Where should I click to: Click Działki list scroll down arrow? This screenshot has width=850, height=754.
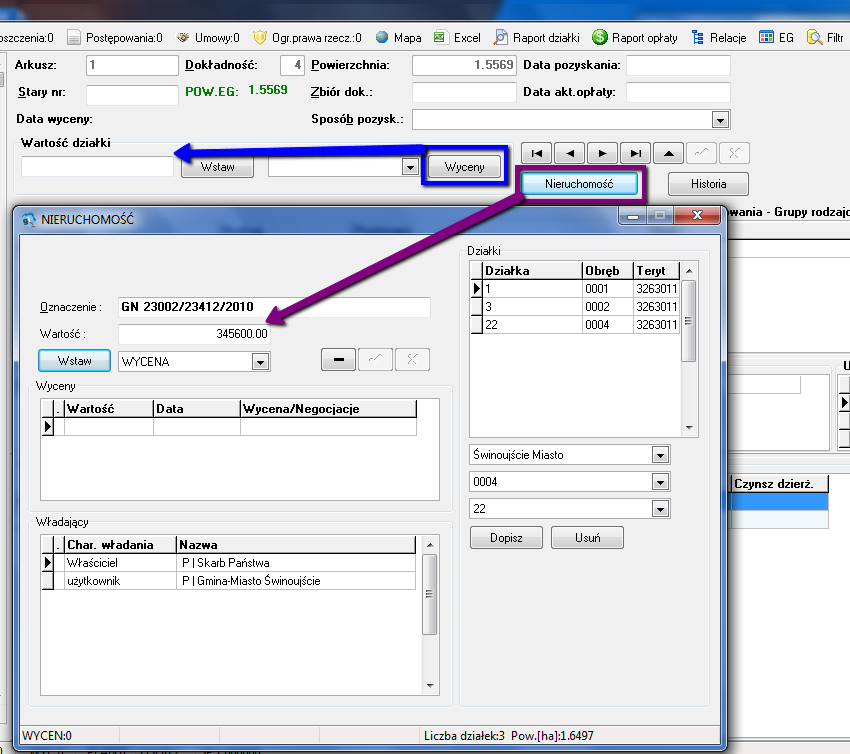[x=689, y=428]
